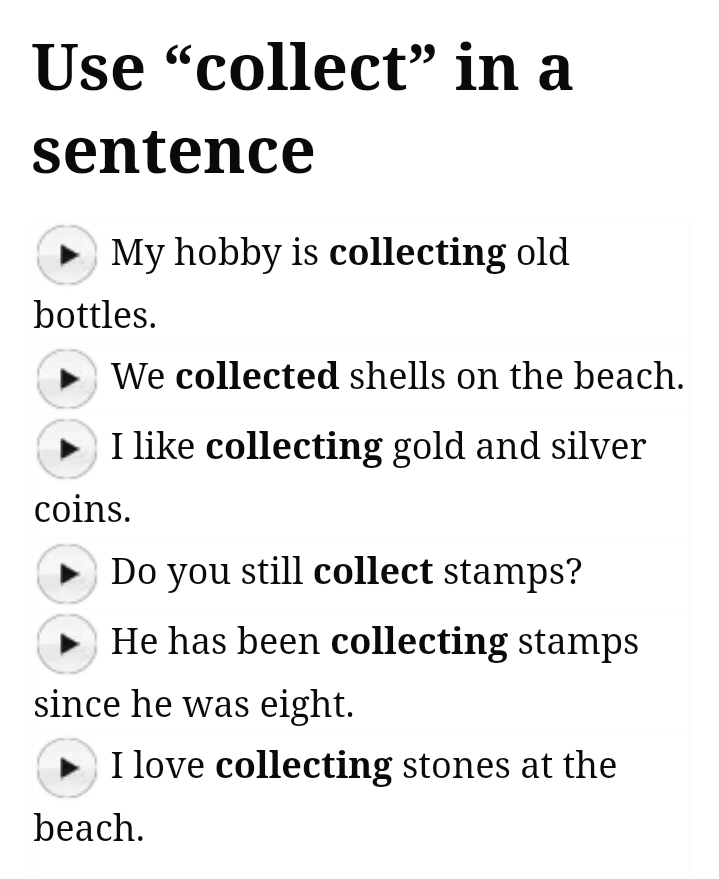This screenshot has height=879, width=719.
Task: Click the word "sentence" in the heading
Action: point(173,150)
